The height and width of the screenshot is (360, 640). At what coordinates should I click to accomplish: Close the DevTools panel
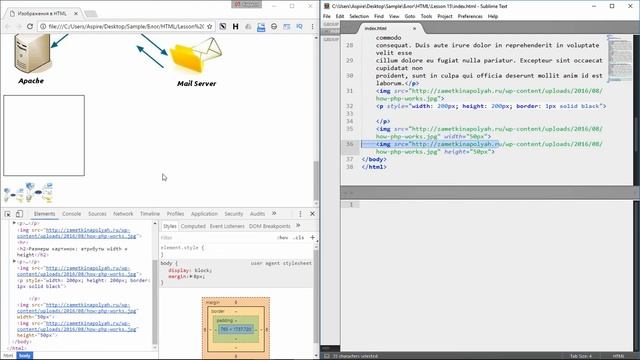[312, 214]
